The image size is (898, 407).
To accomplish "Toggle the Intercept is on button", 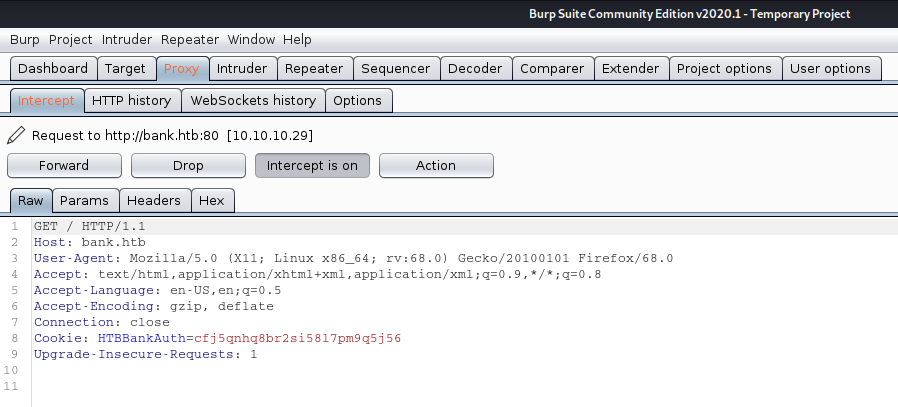I will tap(312, 165).
